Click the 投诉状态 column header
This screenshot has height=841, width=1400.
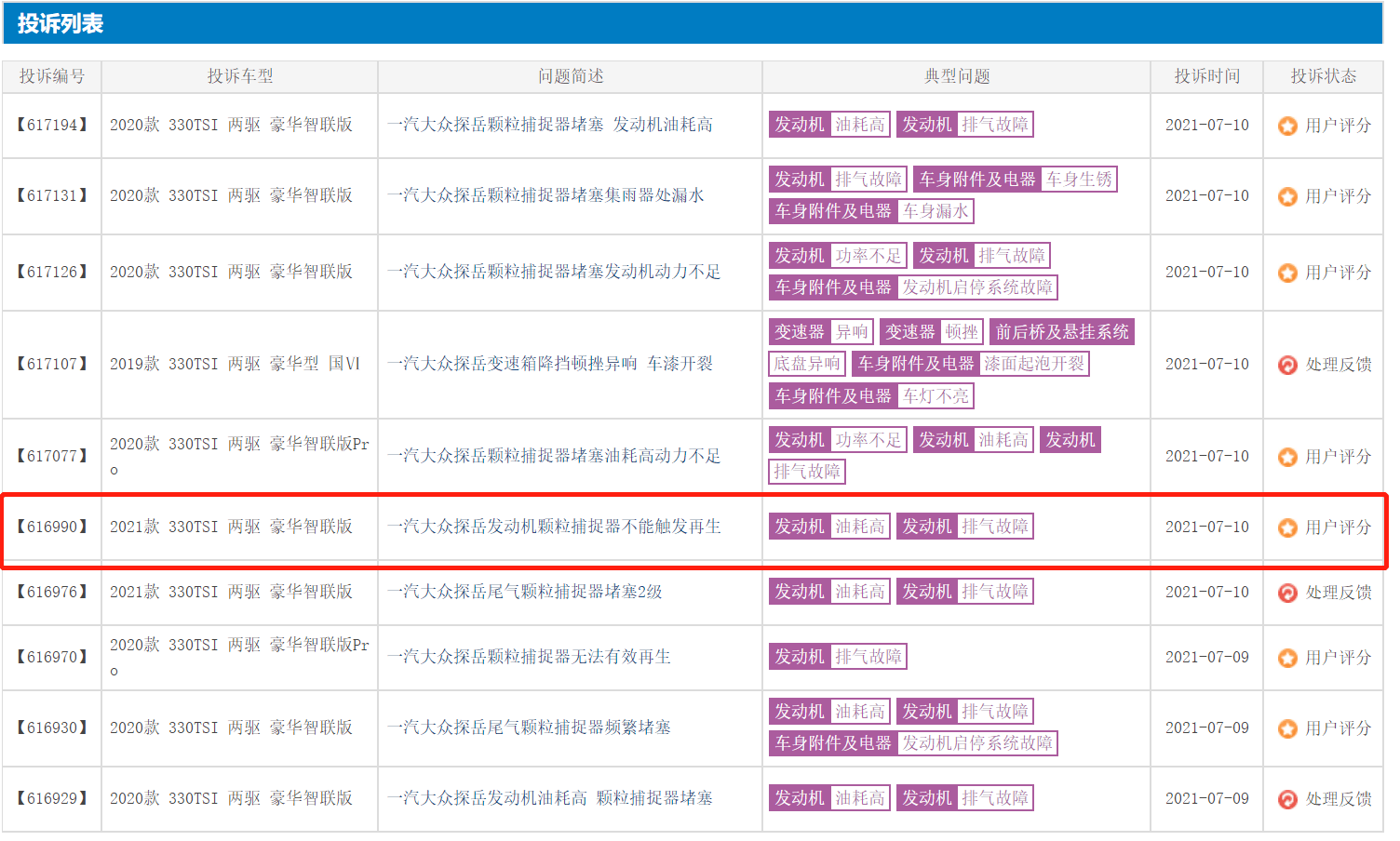[x=1324, y=76]
